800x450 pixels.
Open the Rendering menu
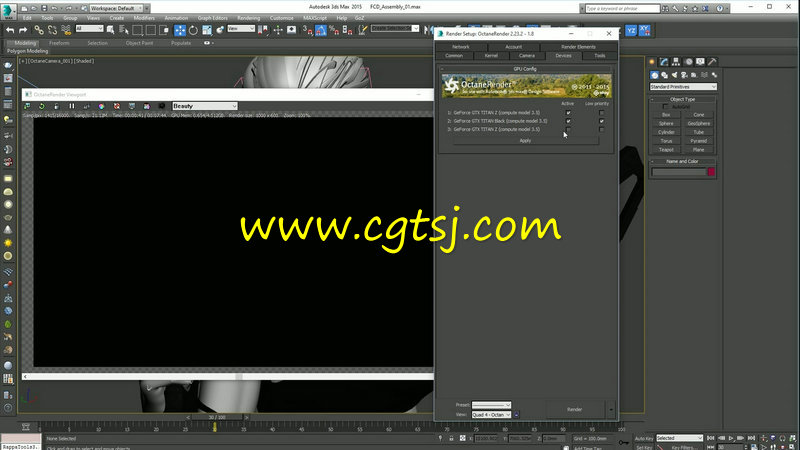[x=248, y=18]
